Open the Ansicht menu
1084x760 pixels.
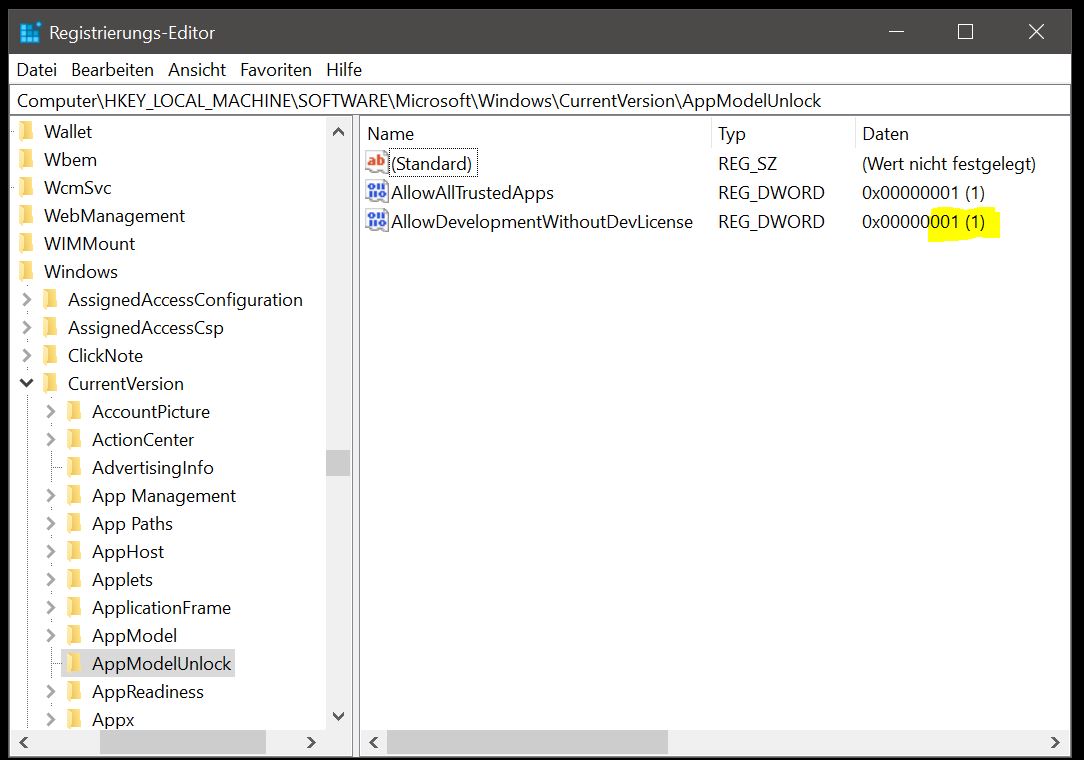click(x=197, y=70)
